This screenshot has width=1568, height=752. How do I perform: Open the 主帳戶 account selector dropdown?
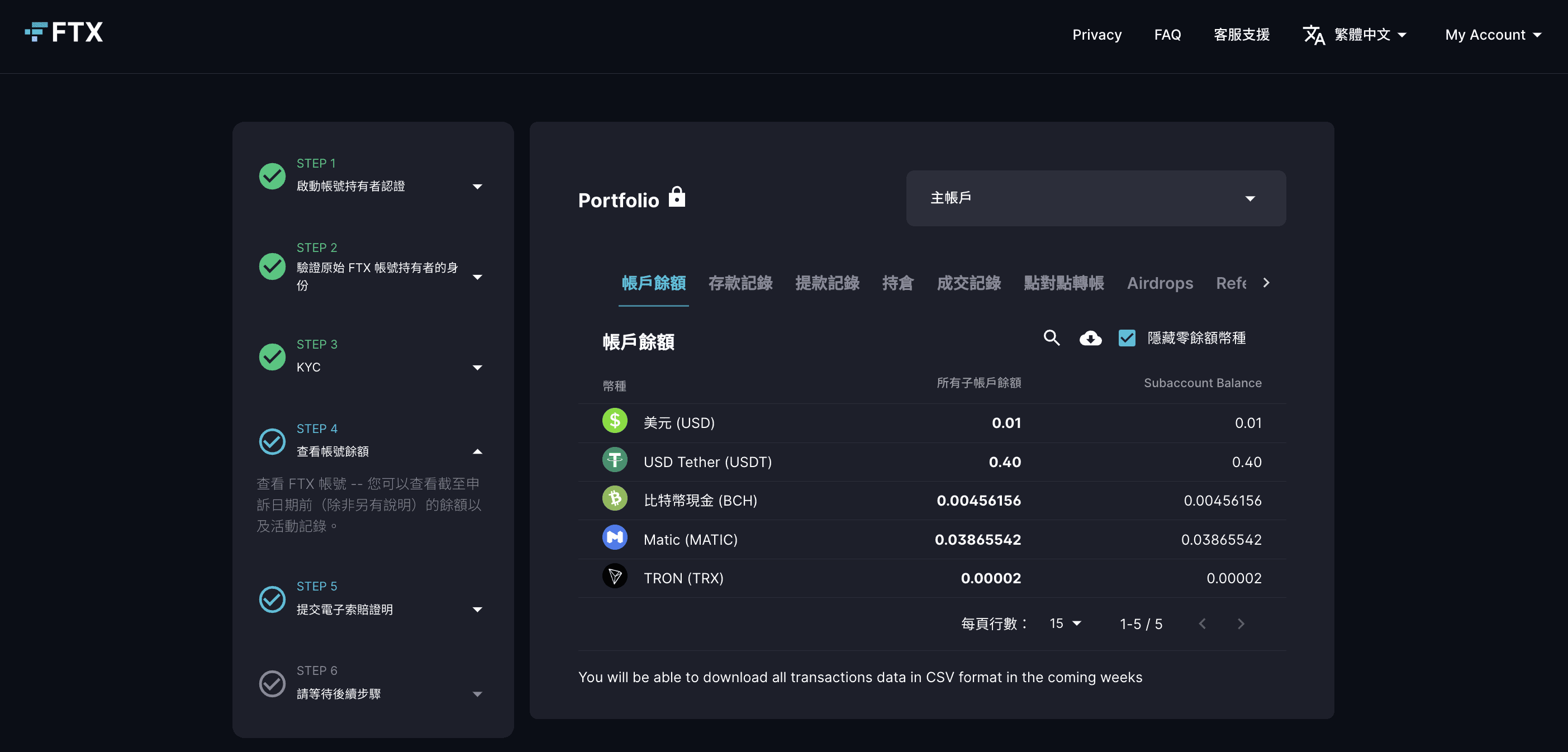tap(1096, 198)
